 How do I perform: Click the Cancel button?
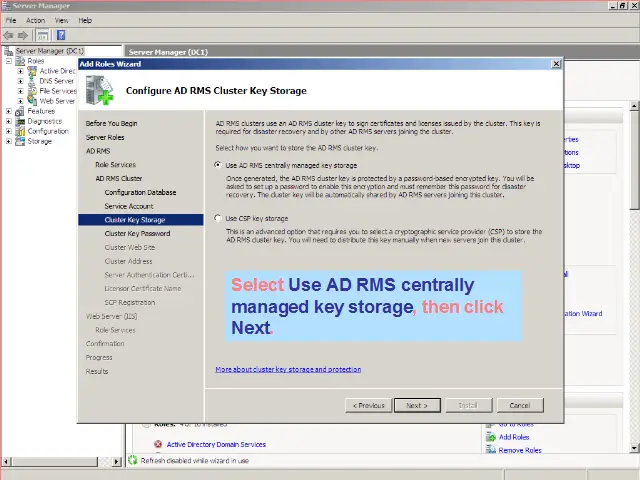(x=520, y=405)
